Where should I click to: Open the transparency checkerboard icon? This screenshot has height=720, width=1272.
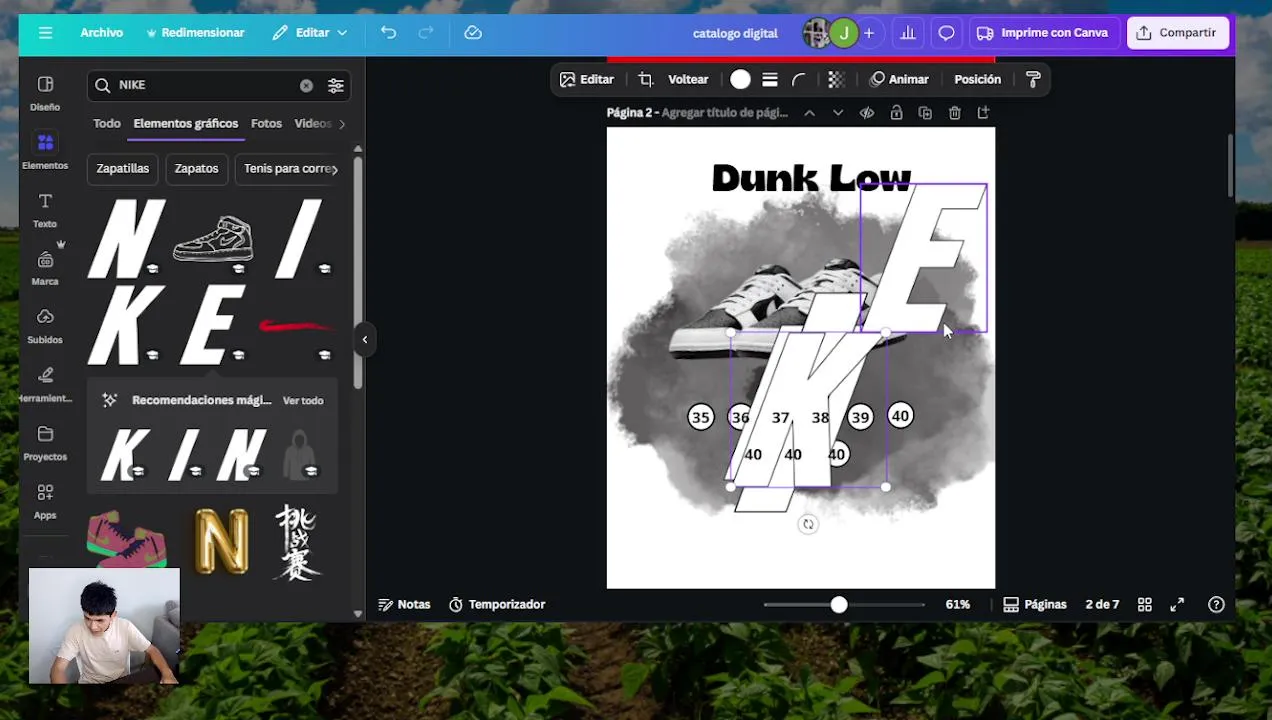[x=836, y=79]
